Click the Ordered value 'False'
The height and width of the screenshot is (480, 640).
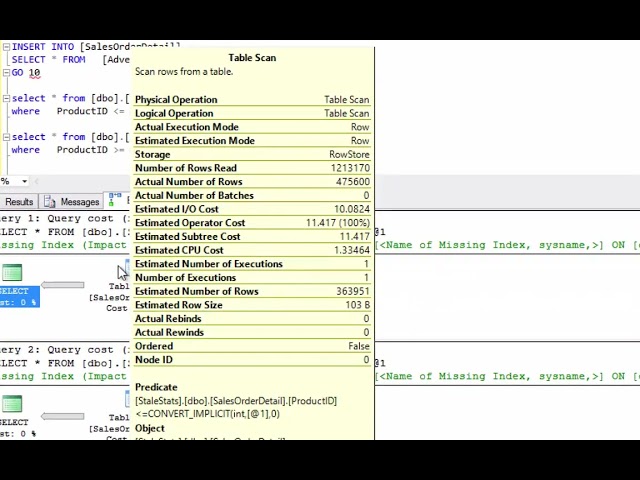click(359, 346)
